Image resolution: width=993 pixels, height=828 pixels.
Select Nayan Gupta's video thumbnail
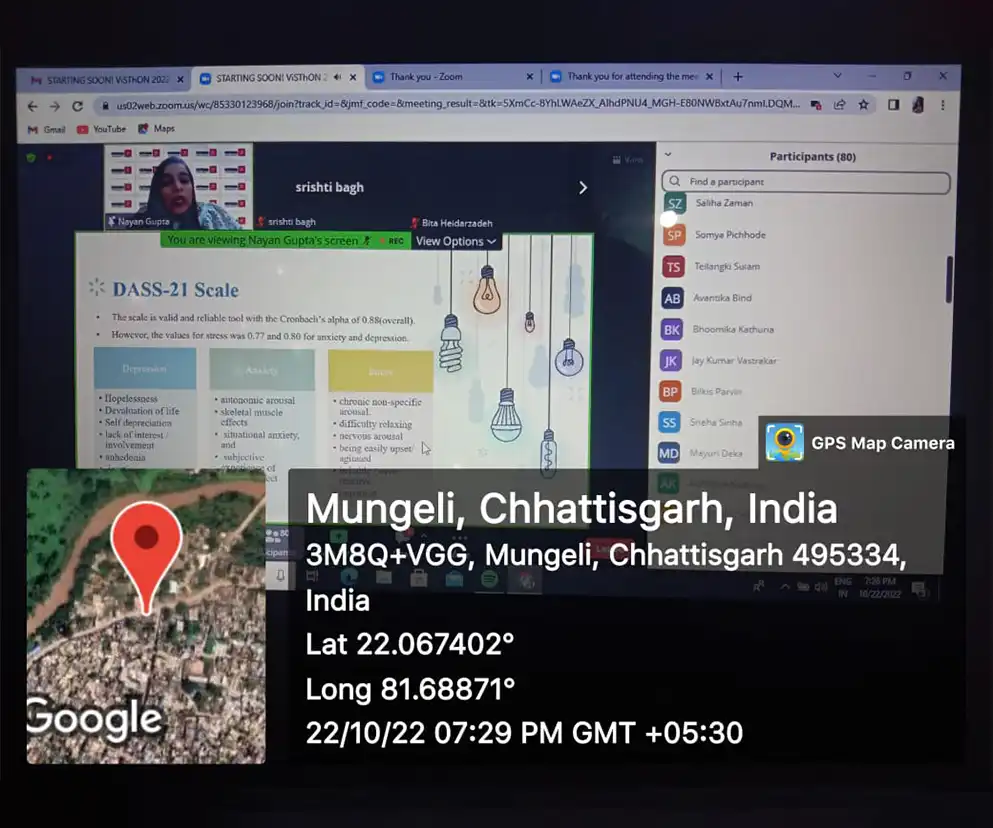178,185
